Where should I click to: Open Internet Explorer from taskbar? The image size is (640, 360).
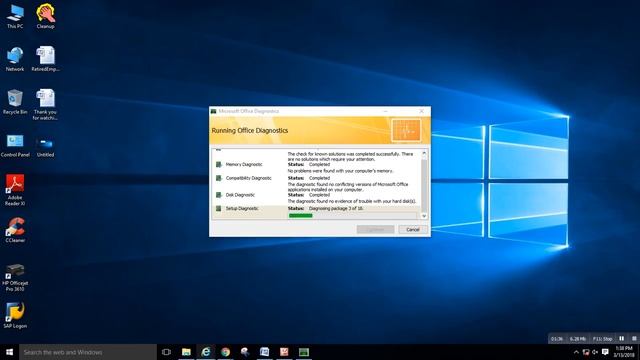click(x=206, y=352)
